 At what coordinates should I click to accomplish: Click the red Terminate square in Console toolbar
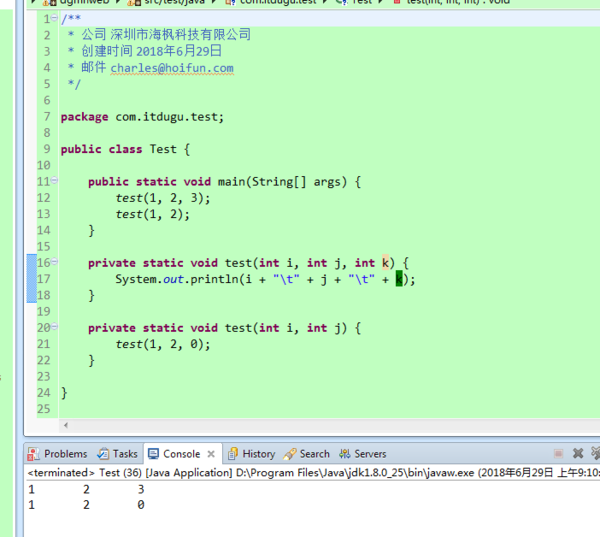tap(558, 454)
